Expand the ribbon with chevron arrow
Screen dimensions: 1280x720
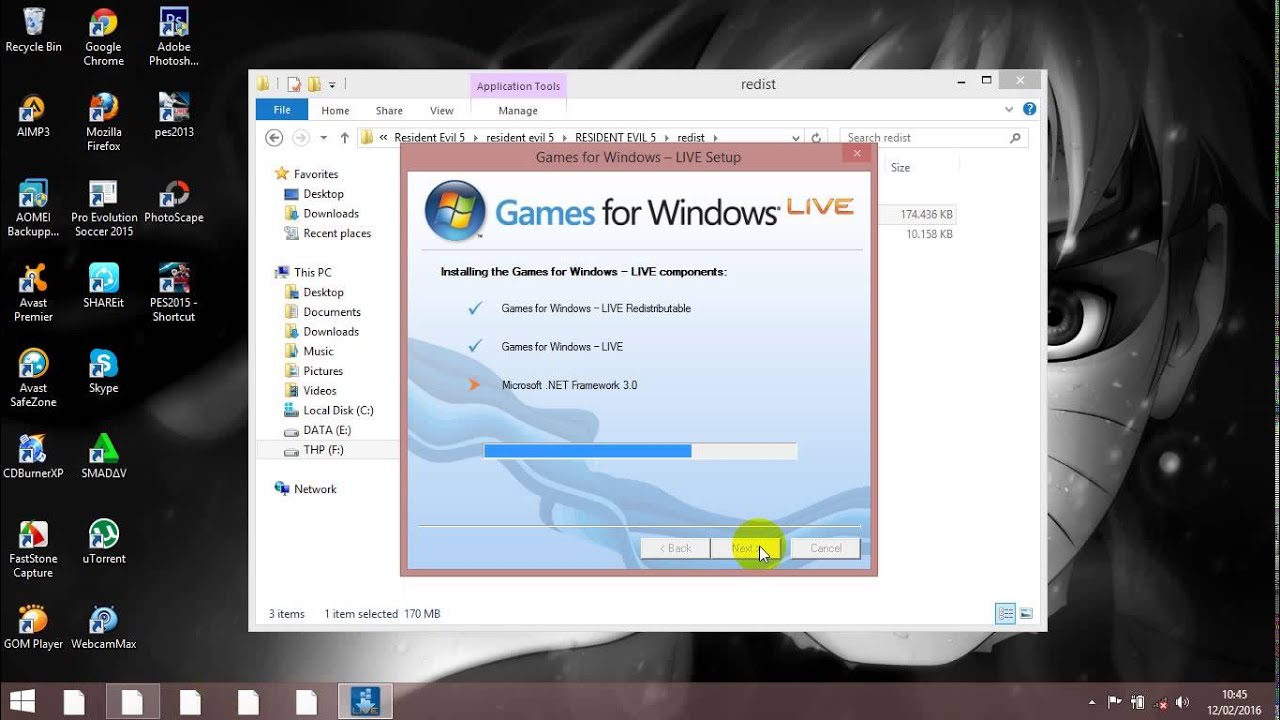(x=1009, y=109)
